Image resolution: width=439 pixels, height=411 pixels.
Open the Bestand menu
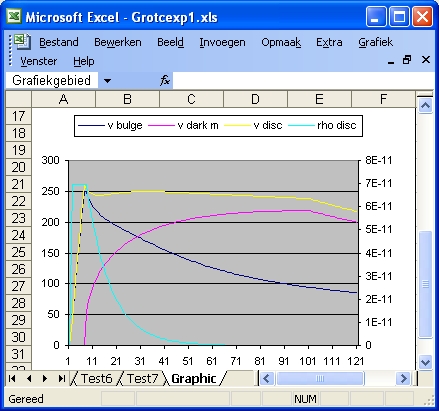(59, 42)
